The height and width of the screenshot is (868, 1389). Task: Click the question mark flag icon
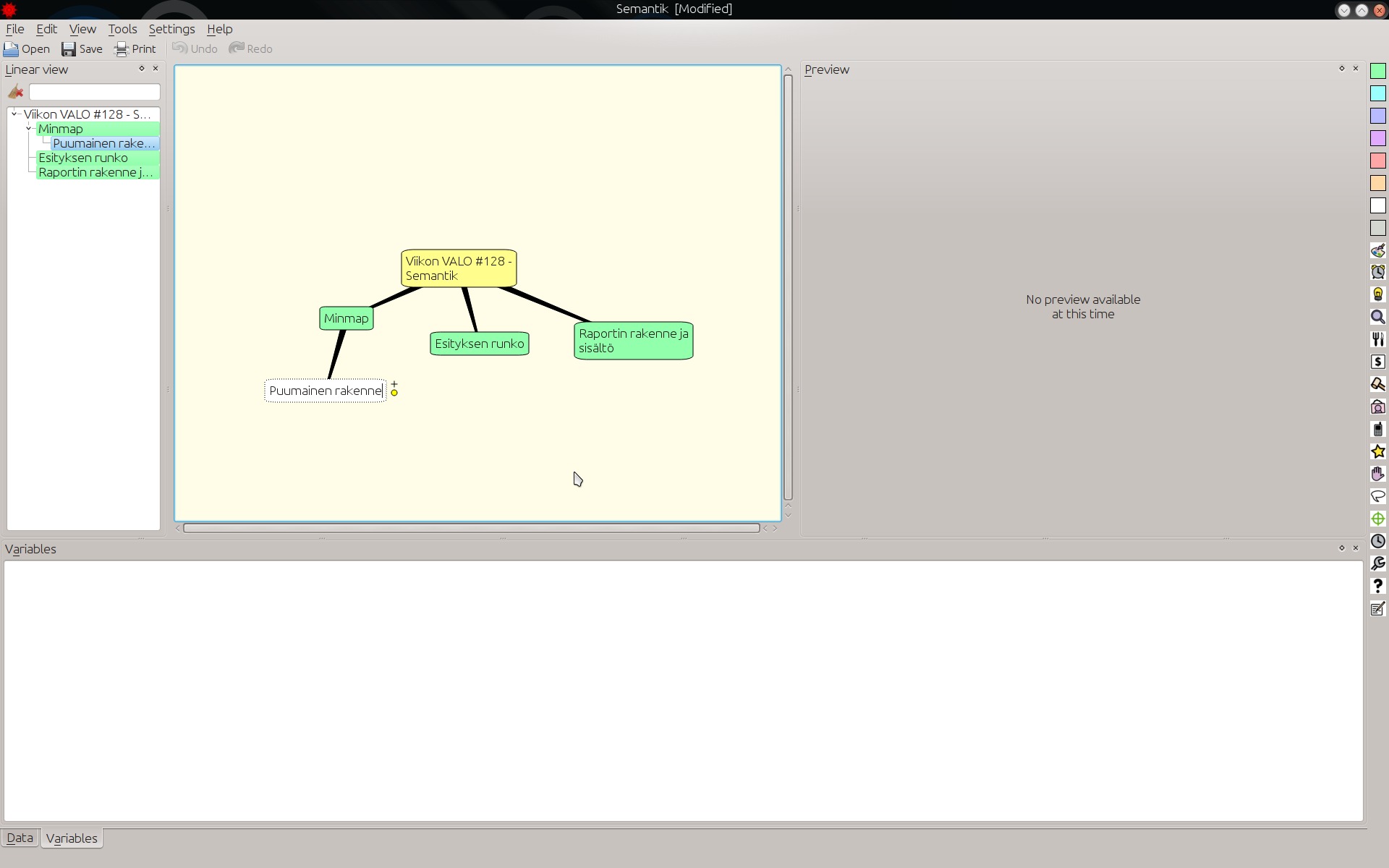[x=1378, y=586]
